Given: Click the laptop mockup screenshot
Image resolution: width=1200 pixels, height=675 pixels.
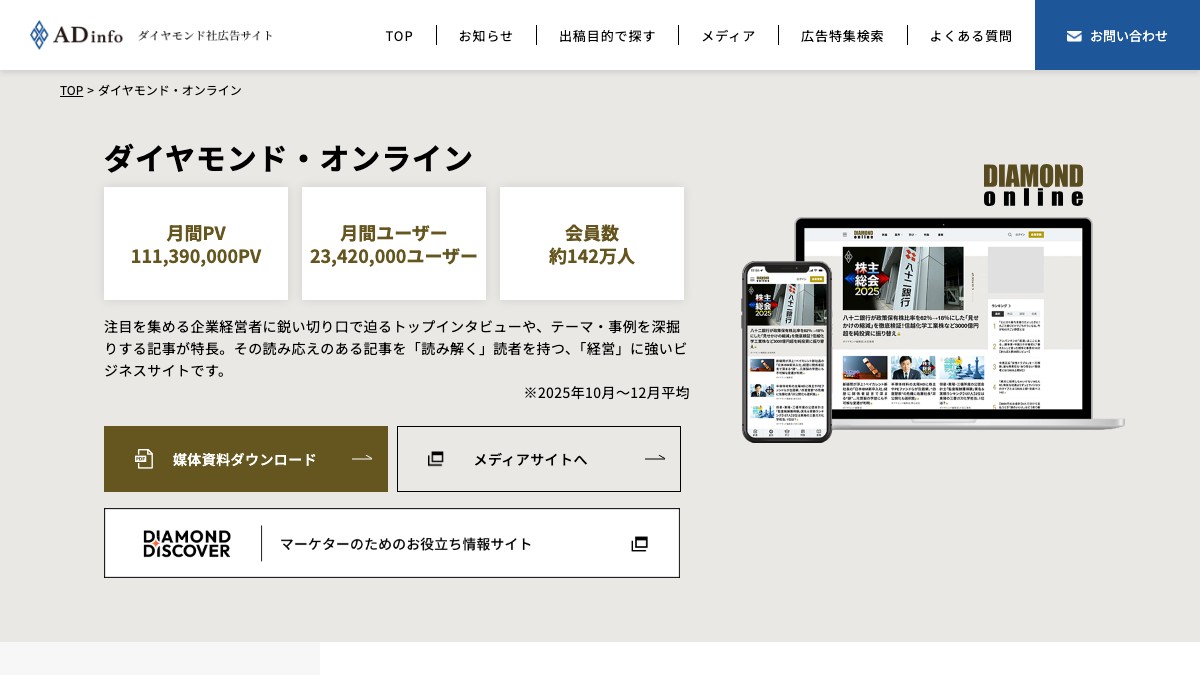Looking at the screenshot, I should point(960,323).
